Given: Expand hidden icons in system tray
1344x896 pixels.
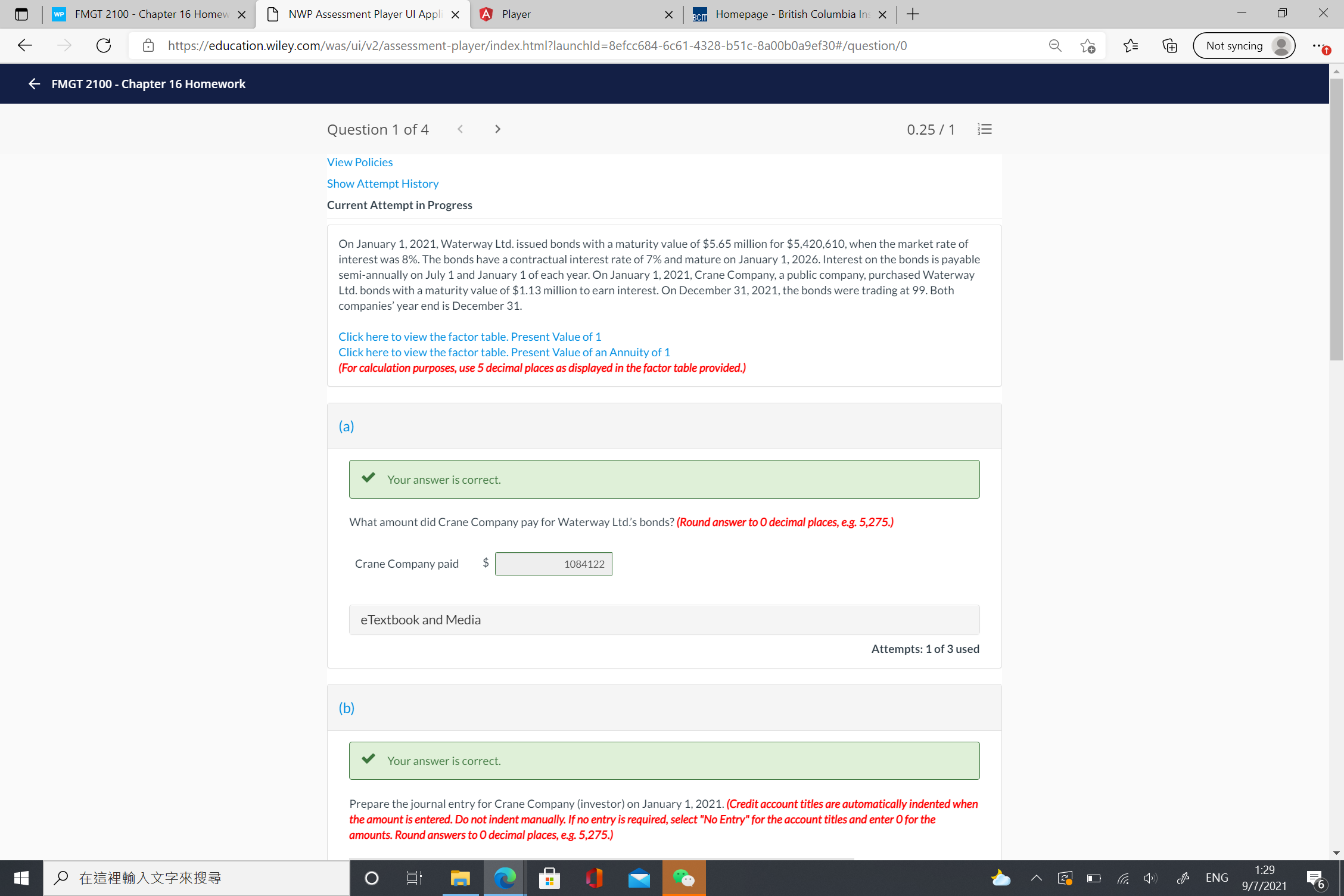Looking at the screenshot, I should point(1036,878).
